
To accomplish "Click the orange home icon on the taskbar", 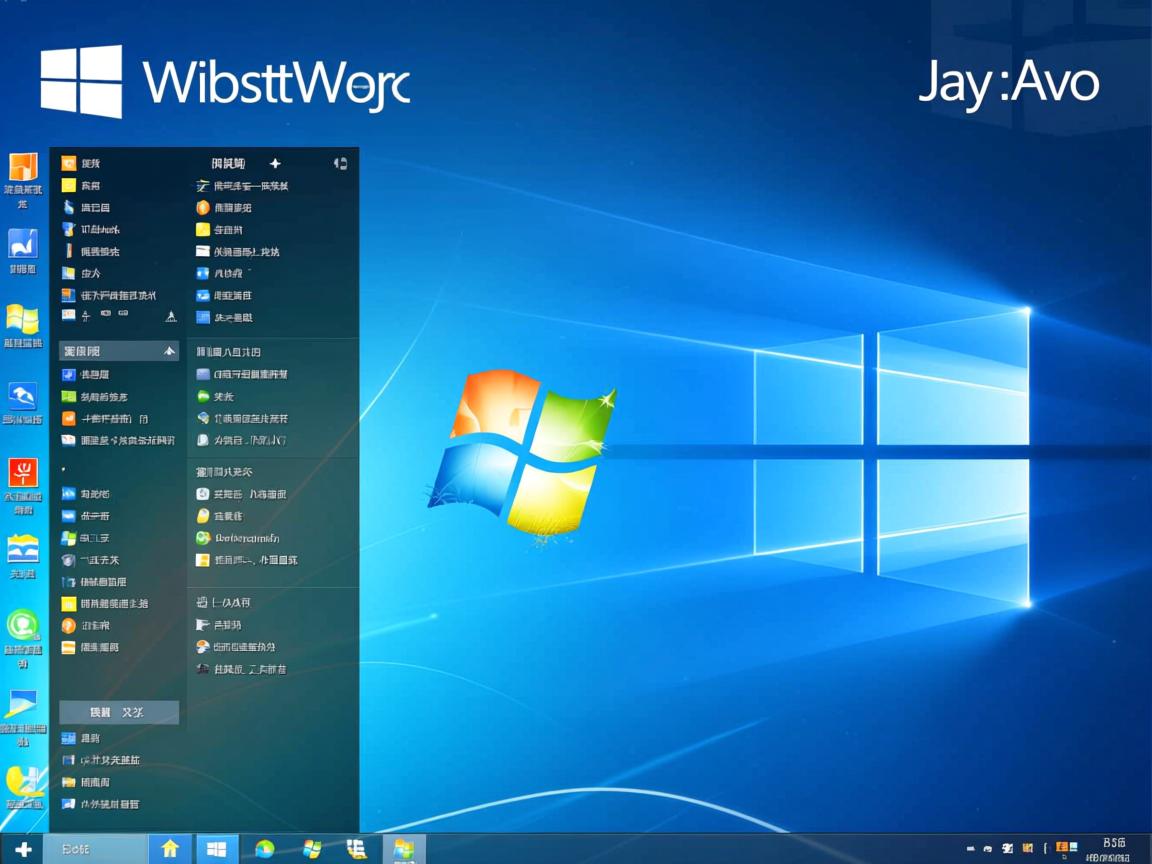I will point(170,848).
